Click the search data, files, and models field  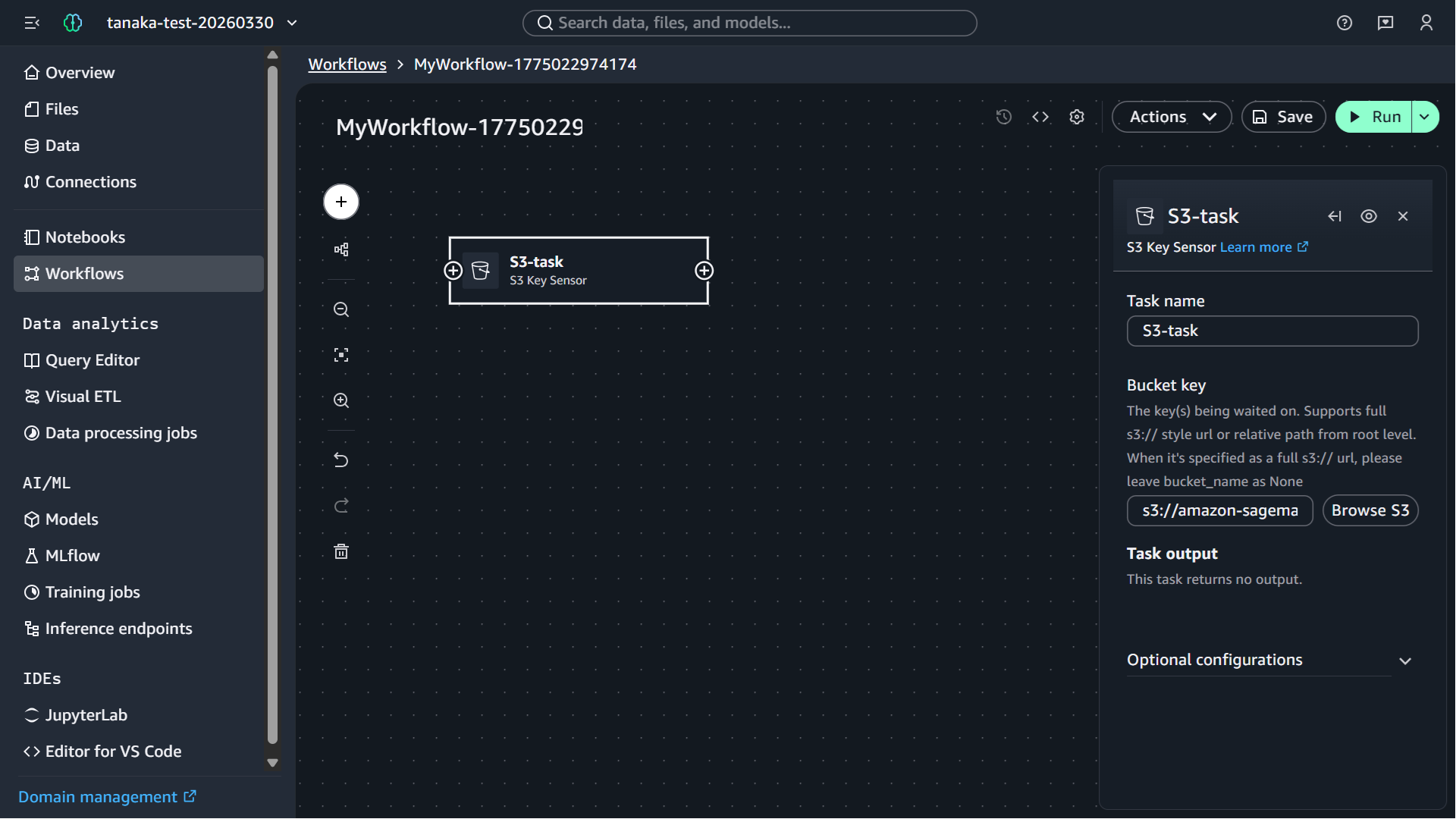749,23
